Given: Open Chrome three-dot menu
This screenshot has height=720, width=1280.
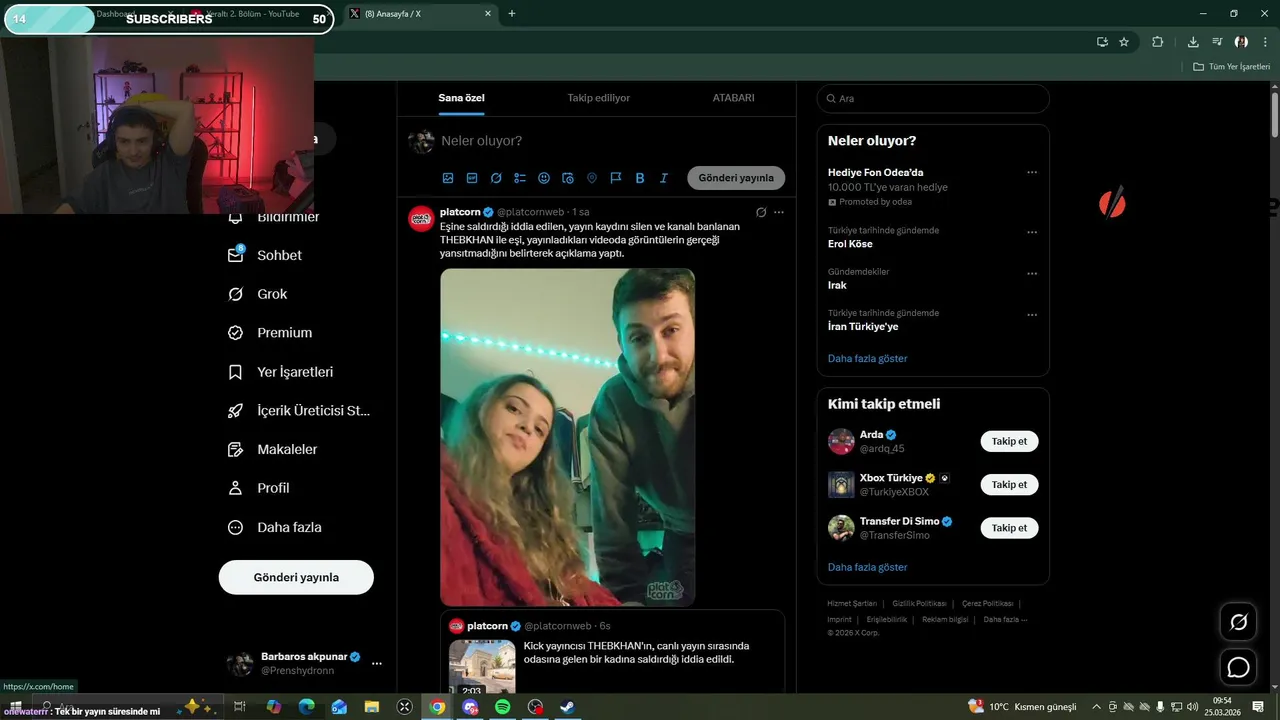Looking at the screenshot, I should pos(1265,42).
